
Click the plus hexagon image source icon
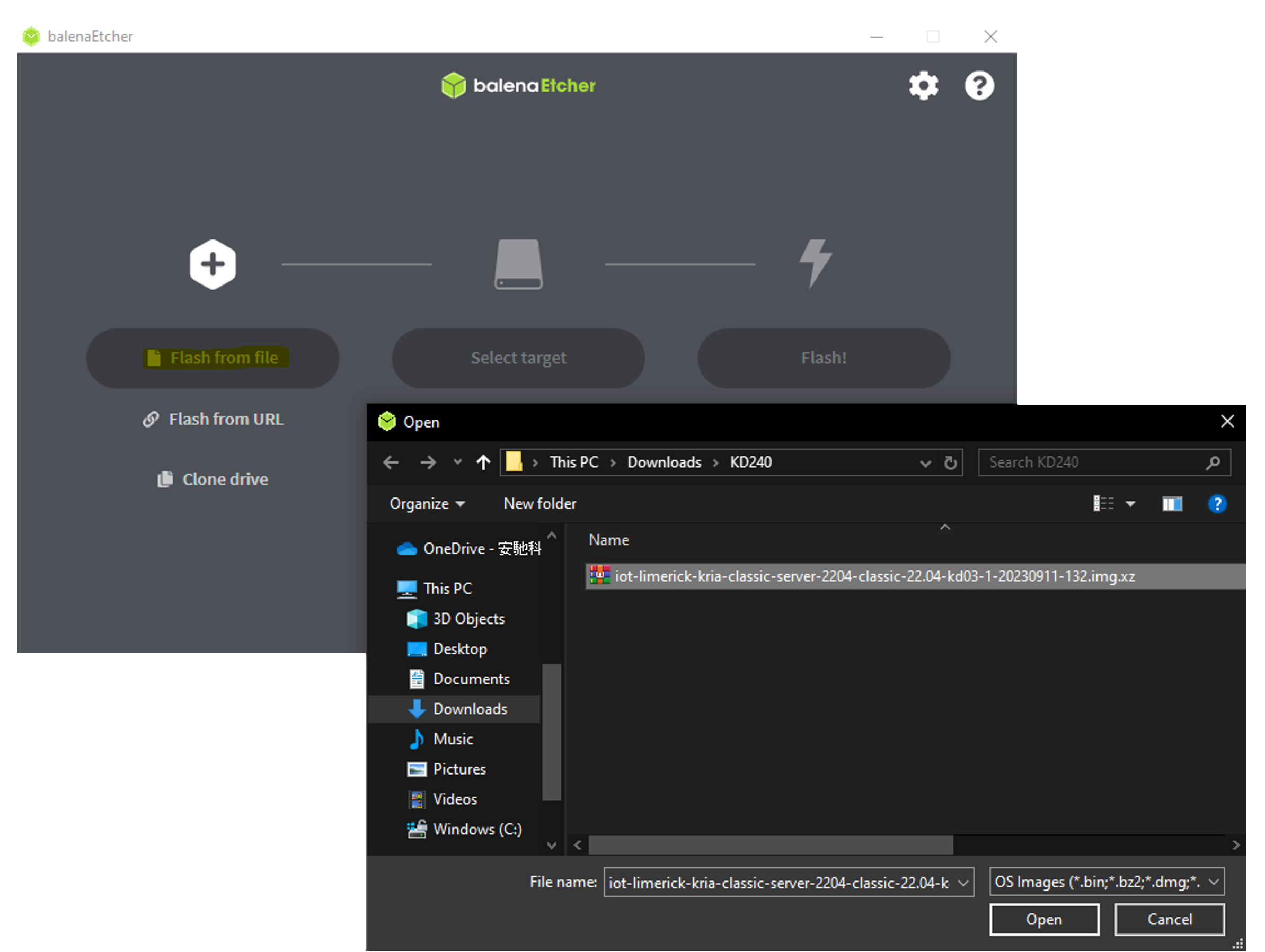[x=213, y=264]
